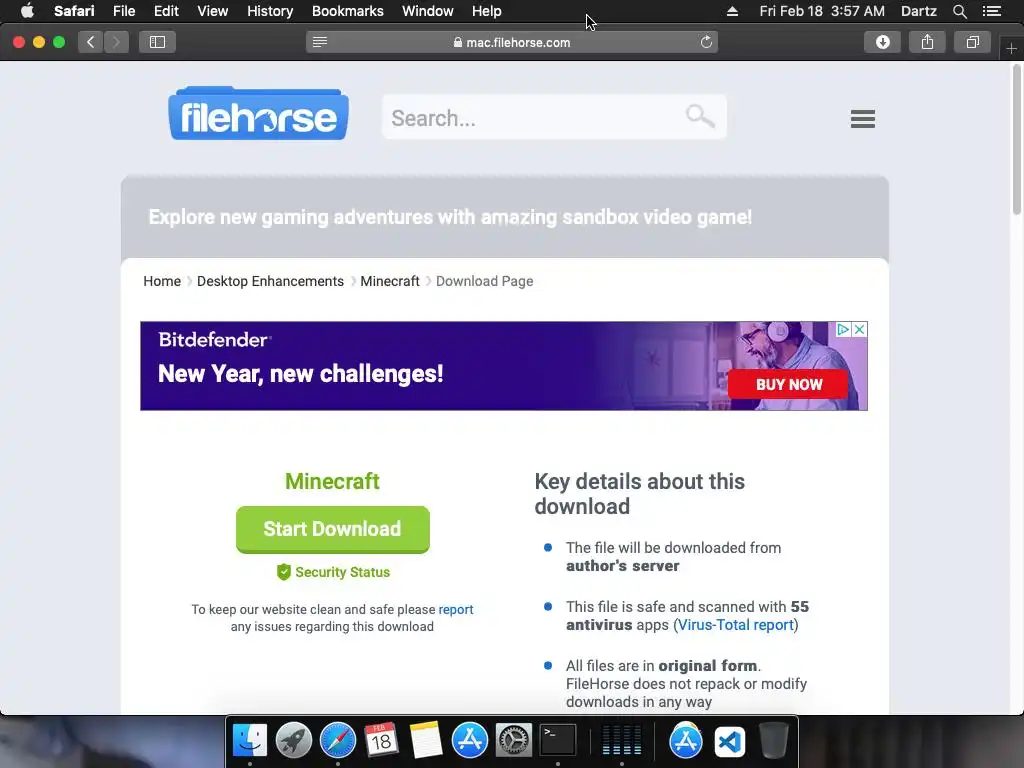1024x768 pixels.
Task: Open Safari compass icon in Dock
Action: point(338,741)
